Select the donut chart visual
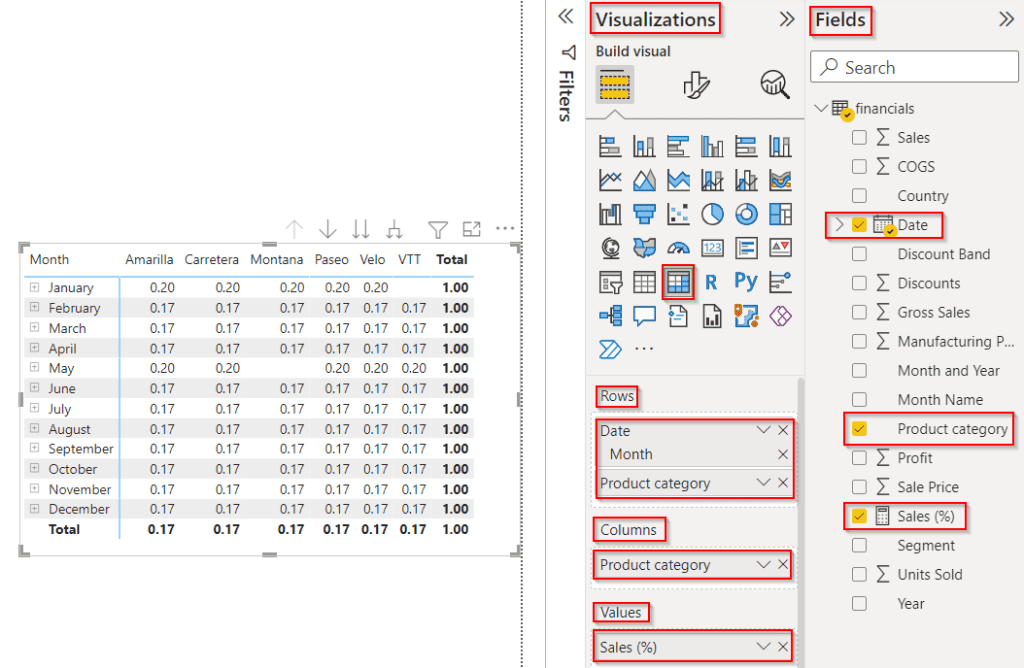This screenshot has width=1024, height=668. (746, 214)
